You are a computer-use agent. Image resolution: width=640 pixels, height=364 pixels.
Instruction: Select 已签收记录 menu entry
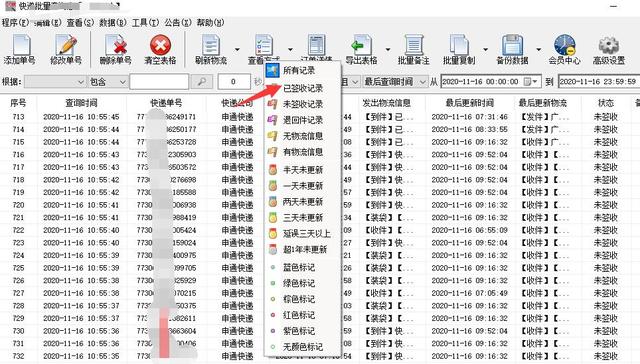tap(302, 88)
